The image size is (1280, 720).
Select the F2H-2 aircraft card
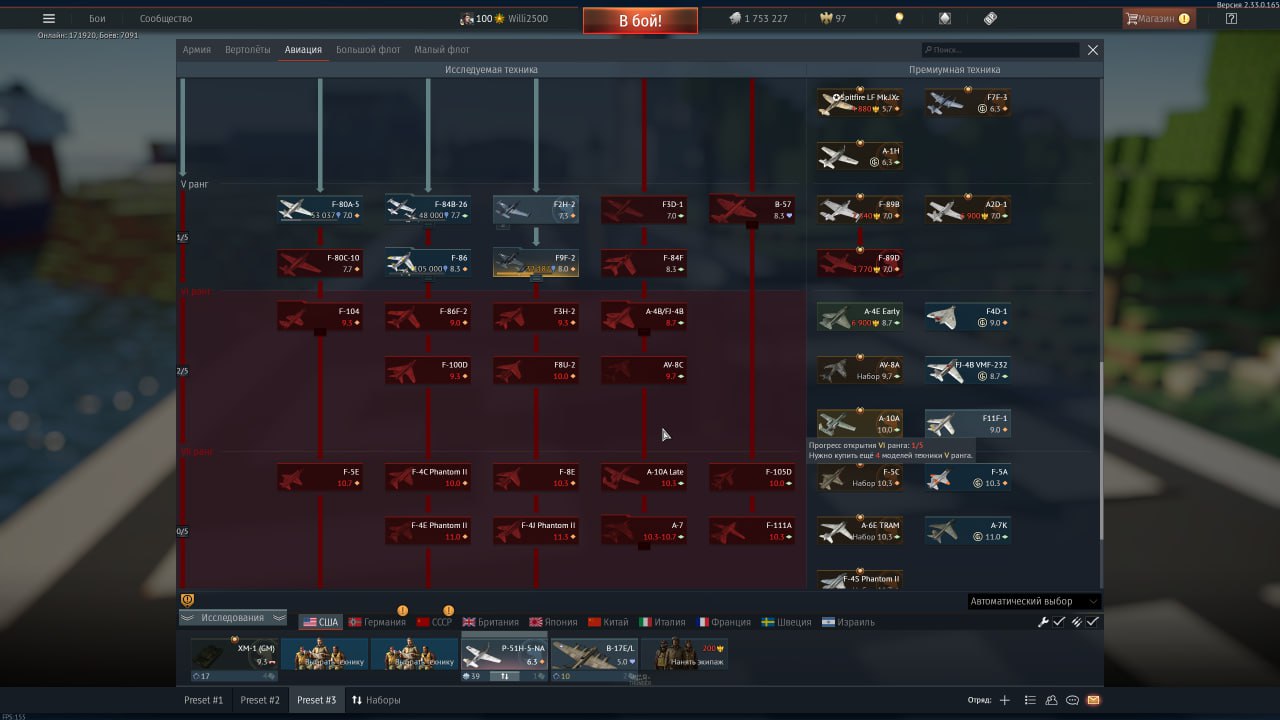click(x=536, y=209)
